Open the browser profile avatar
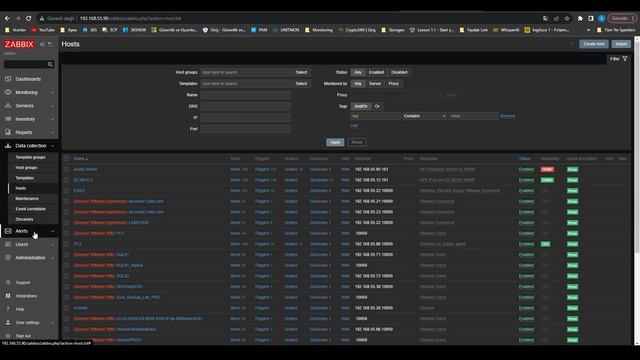 coord(602,18)
